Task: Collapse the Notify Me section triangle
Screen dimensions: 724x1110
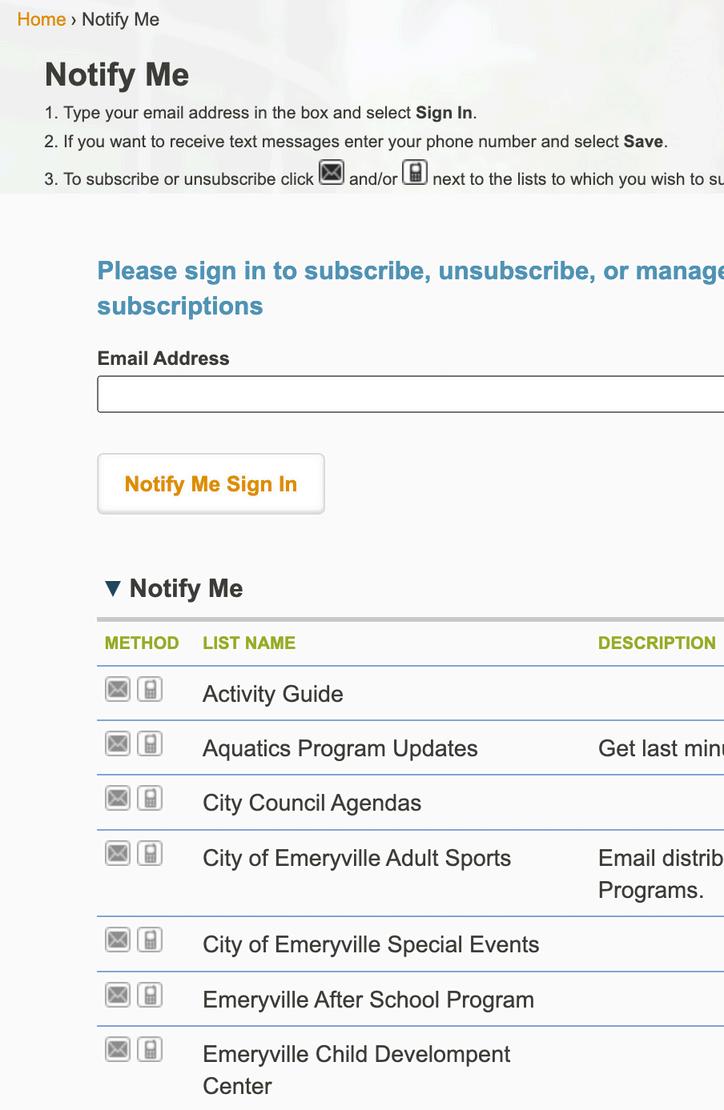Action: 113,589
